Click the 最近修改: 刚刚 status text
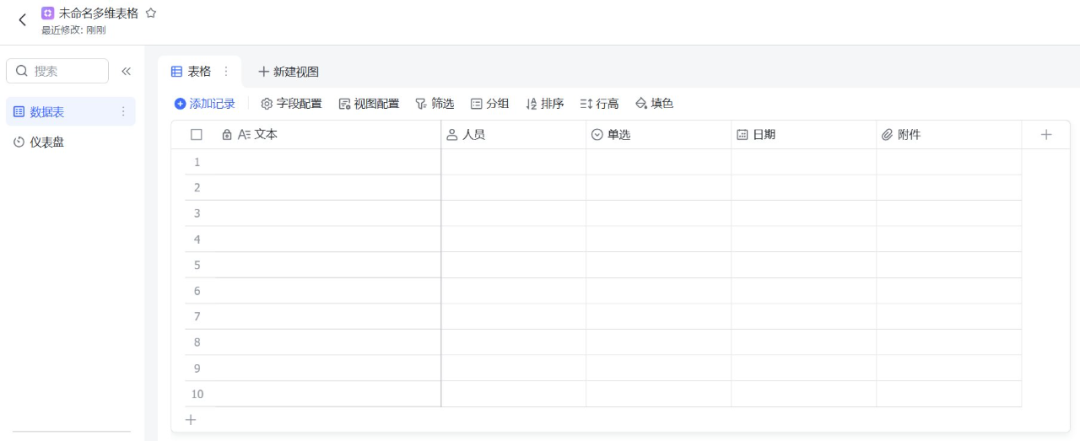The image size is (1080, 441). (x=74, y=30)
